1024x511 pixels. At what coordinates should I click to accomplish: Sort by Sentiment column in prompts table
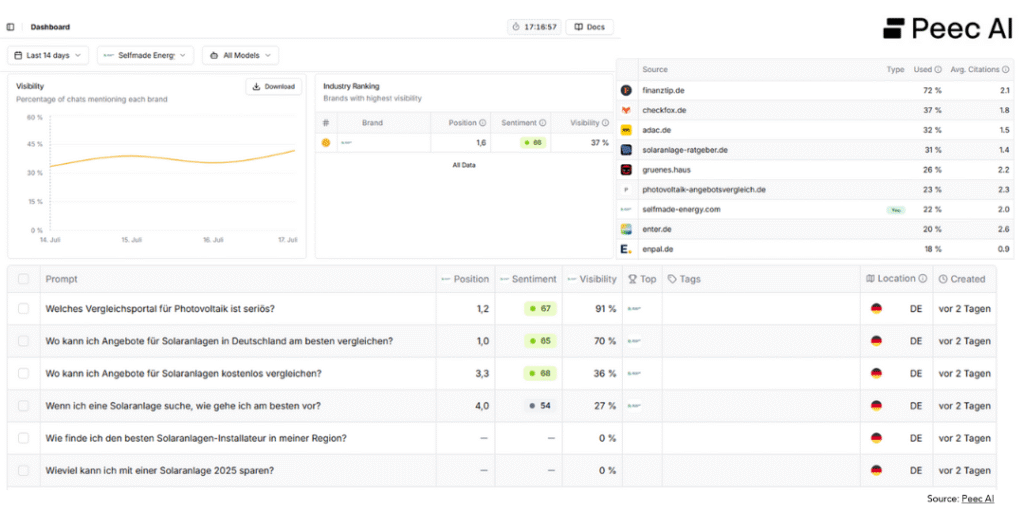click(528, 279)
